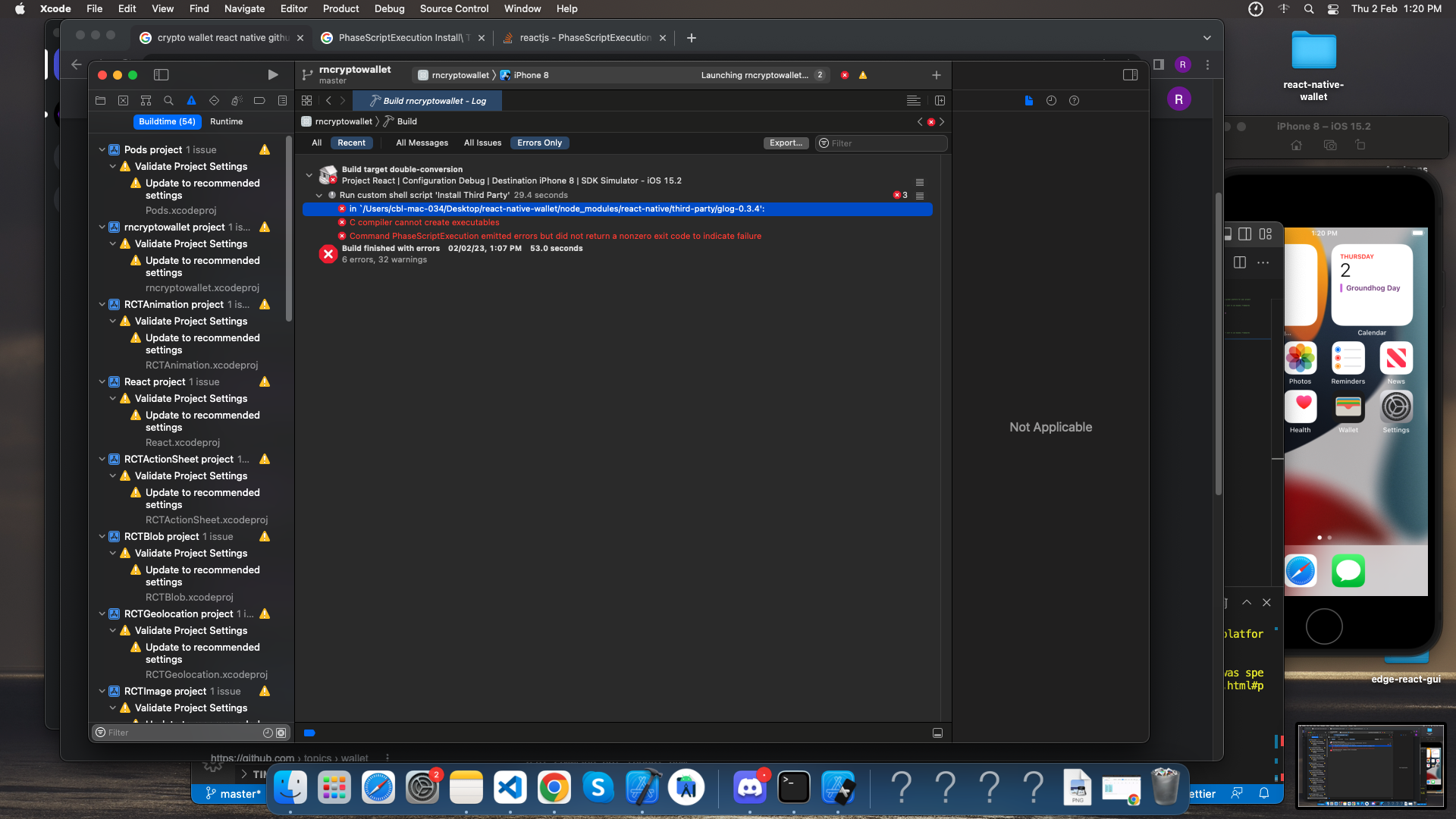
Task: Collapse the RCTBlob project issue group
Action: 102,536
